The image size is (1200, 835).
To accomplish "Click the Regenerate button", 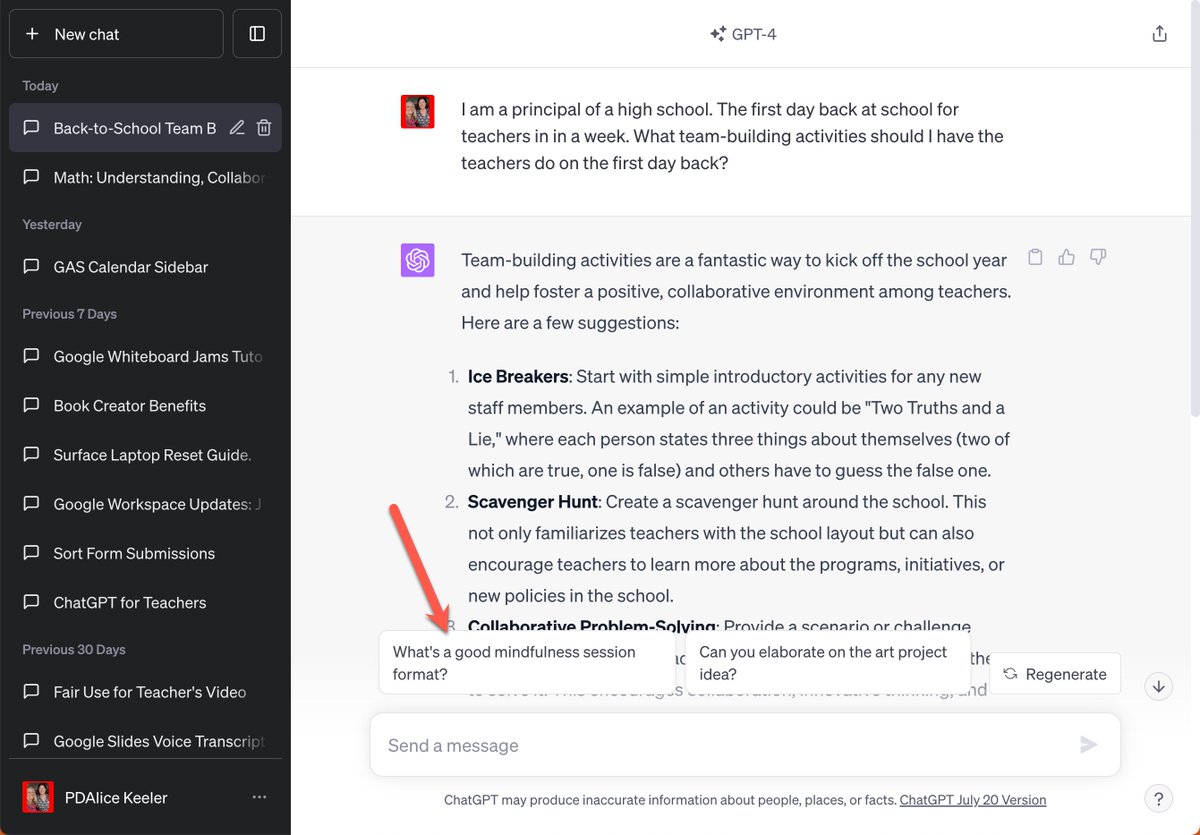I will coord(1055,674).
